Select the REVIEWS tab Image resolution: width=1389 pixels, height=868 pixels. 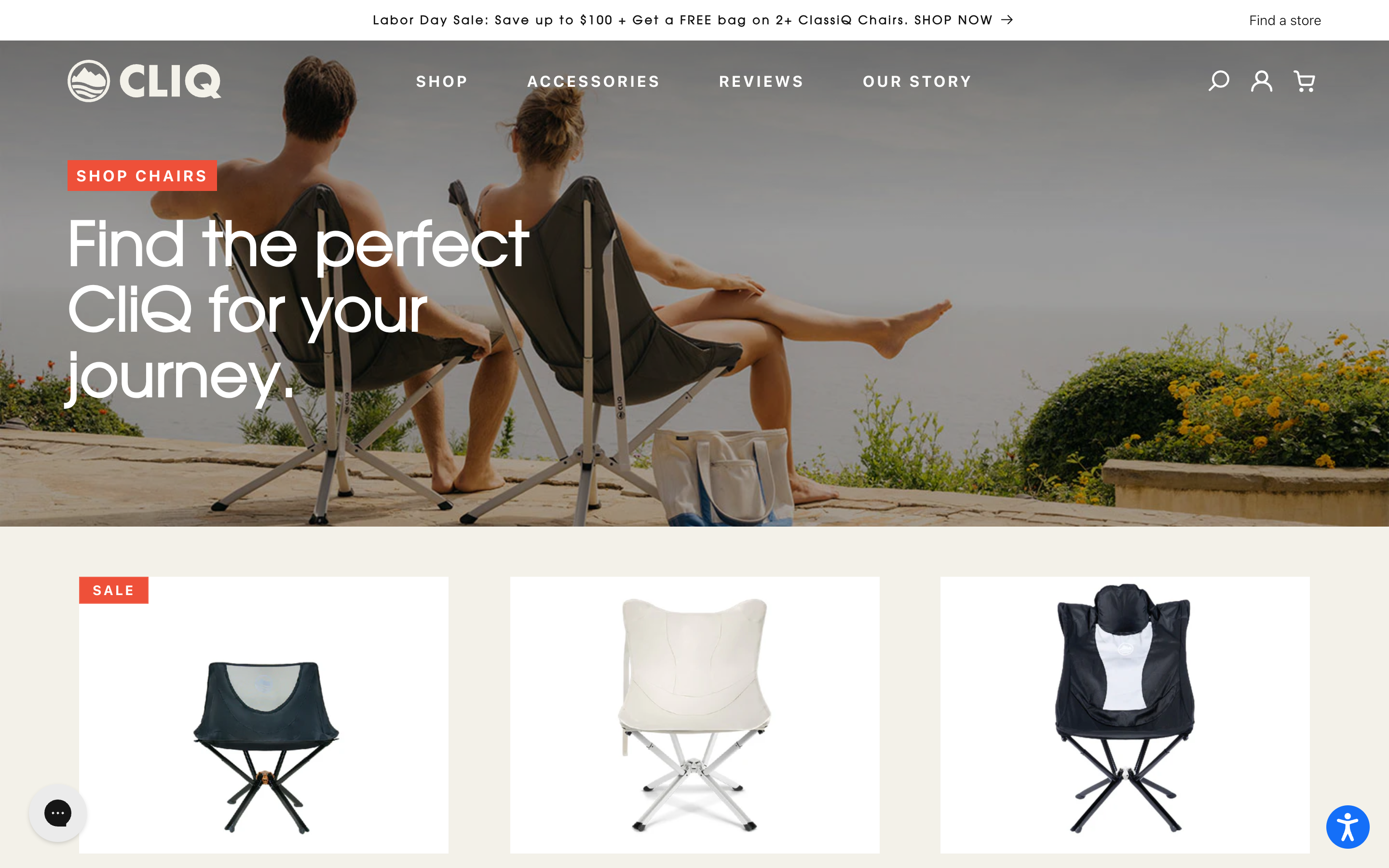pyautogui.click(x=761, y=81)
